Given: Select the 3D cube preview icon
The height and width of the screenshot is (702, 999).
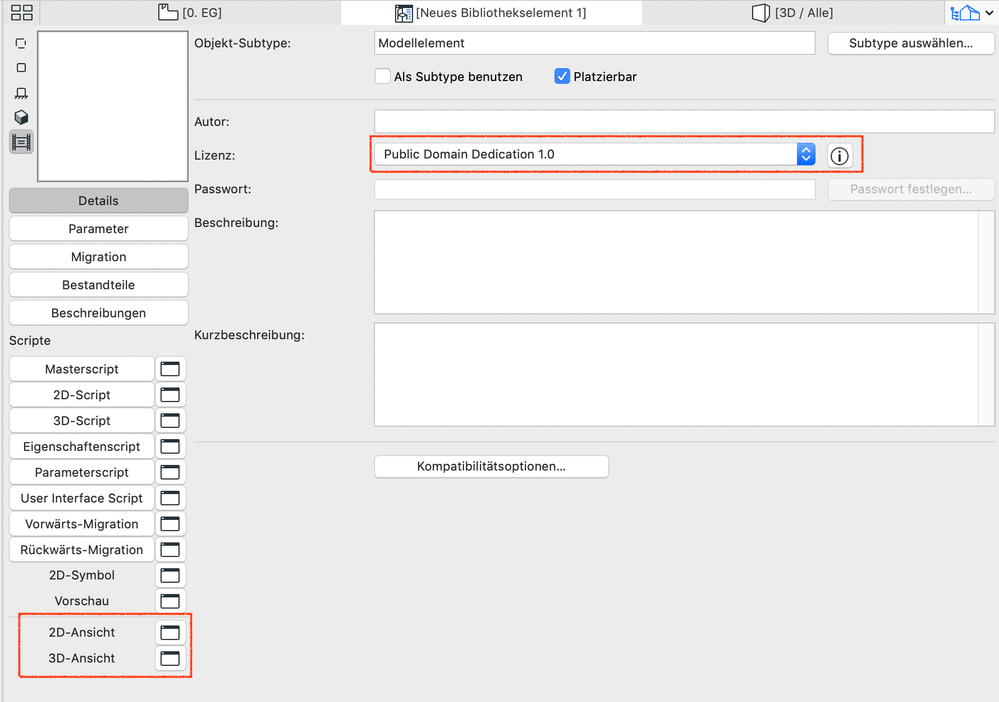Looking at the screenshot, I should (x=21, y=117).
